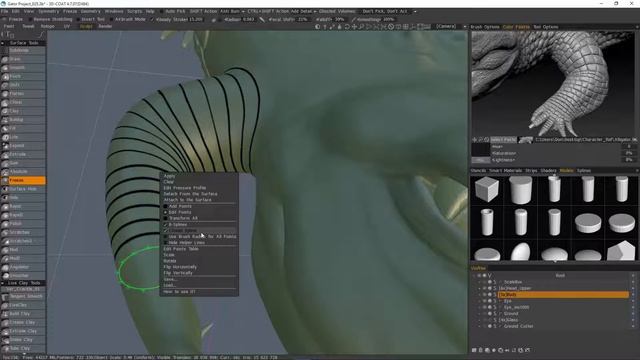Screen dimensions: 640x360
Task: Open the Smart Materials tab
Action: [x=505, y=171]
